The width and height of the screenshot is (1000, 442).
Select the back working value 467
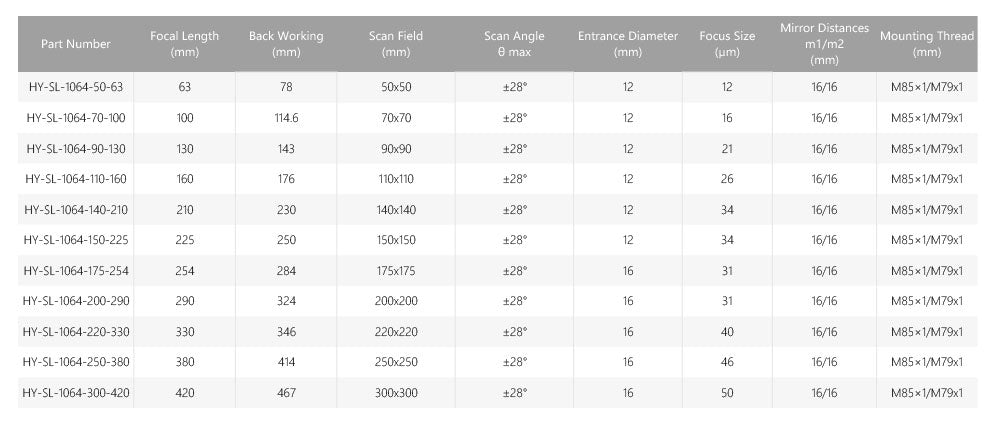(286, 393)
